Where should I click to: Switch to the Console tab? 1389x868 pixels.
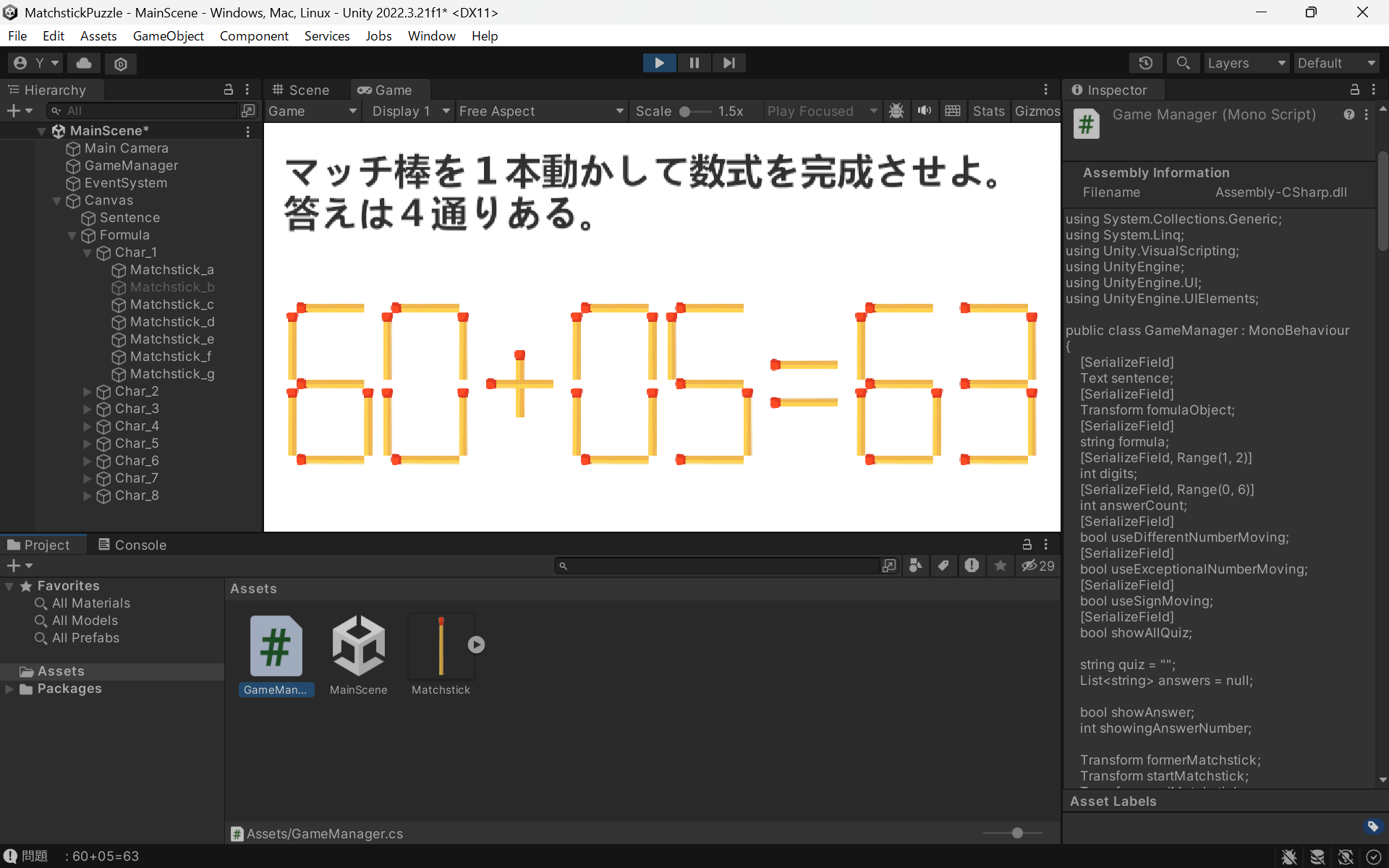point(132,545)
